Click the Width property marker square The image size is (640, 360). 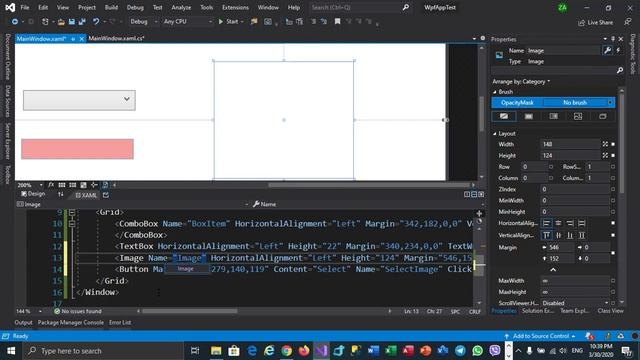pyautogui.click(x=613, y=144)
